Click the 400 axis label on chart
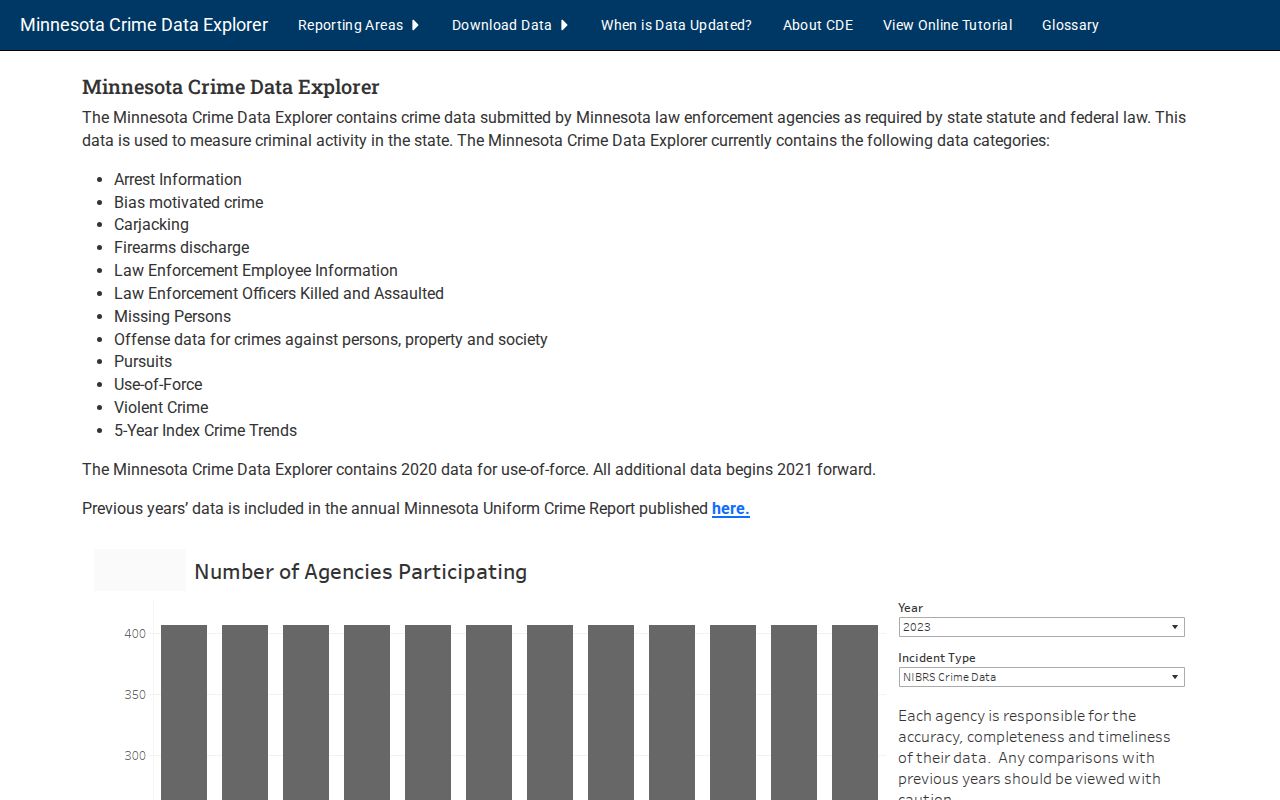Image resolution: width=1280 pixels, height=800 pixels. click(x=135, y=633)
